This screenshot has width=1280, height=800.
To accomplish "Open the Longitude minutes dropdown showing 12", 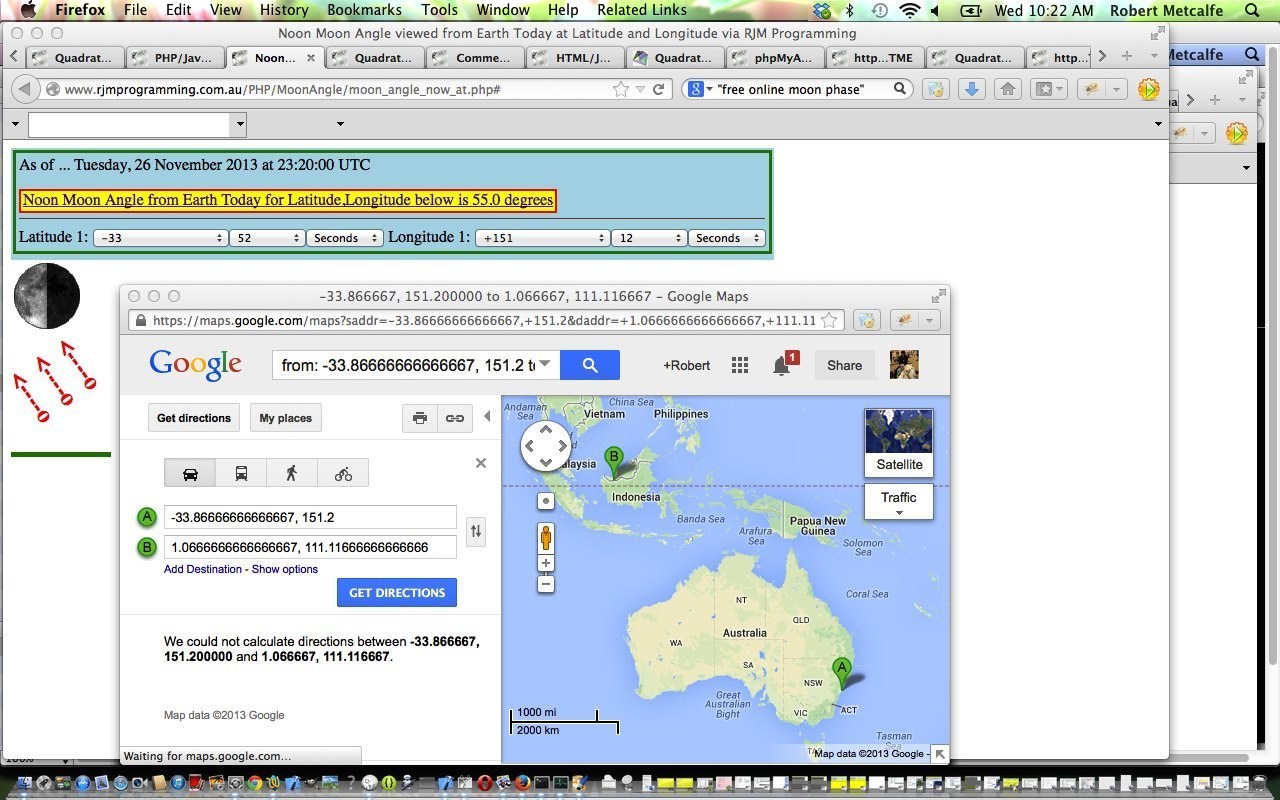I will [x=649, y=238].
